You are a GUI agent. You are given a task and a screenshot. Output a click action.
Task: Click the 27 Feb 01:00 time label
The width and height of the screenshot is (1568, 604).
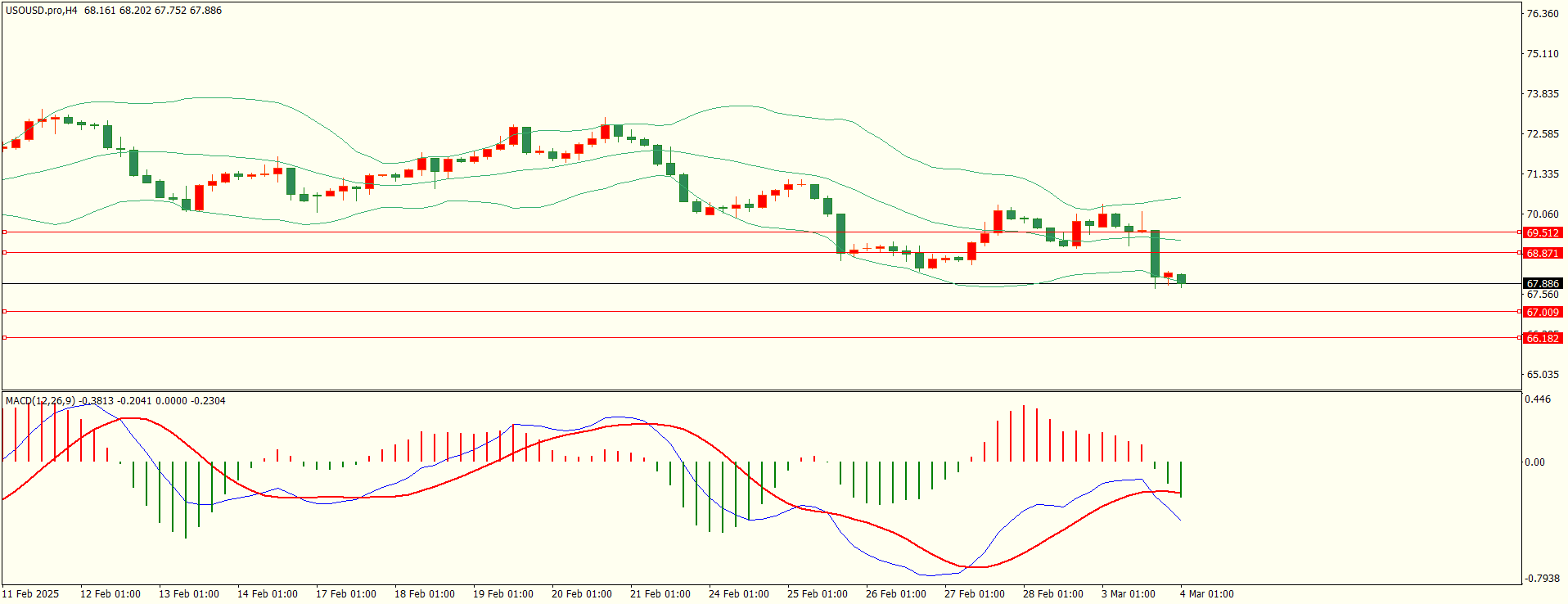point(975,594)
